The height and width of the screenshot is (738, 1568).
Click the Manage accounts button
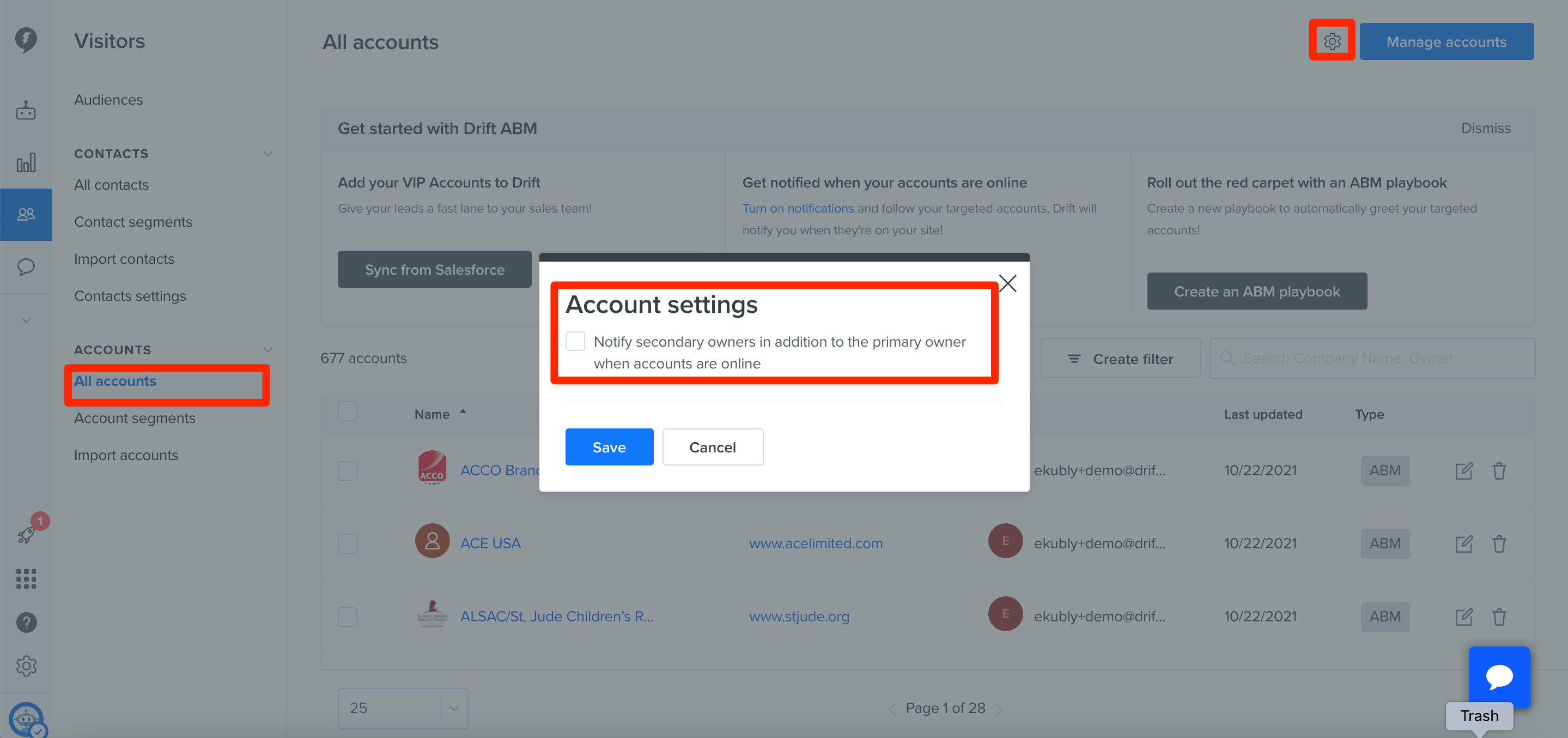[x=1447, y=41]
